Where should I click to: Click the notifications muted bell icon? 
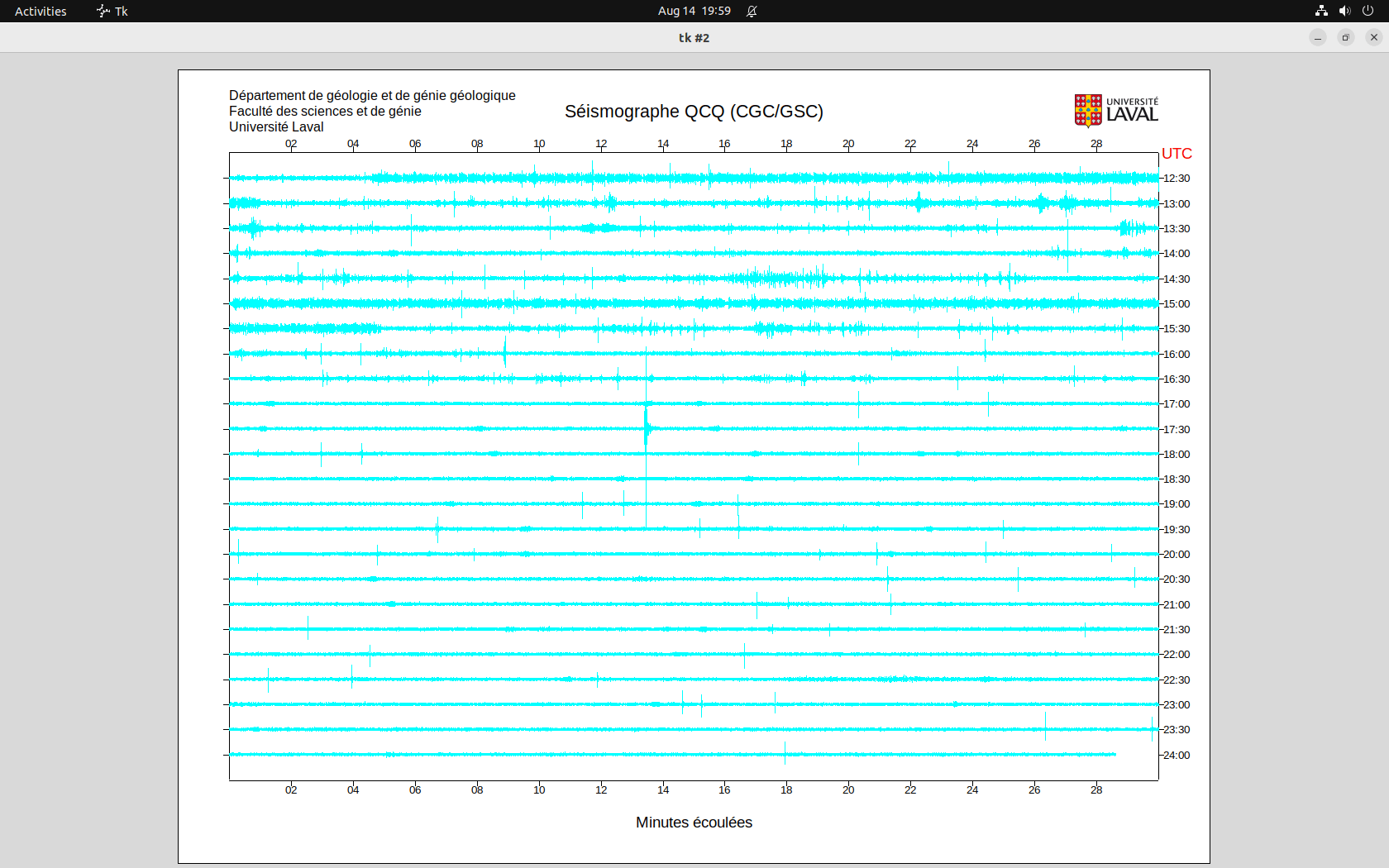coord(752,11)
